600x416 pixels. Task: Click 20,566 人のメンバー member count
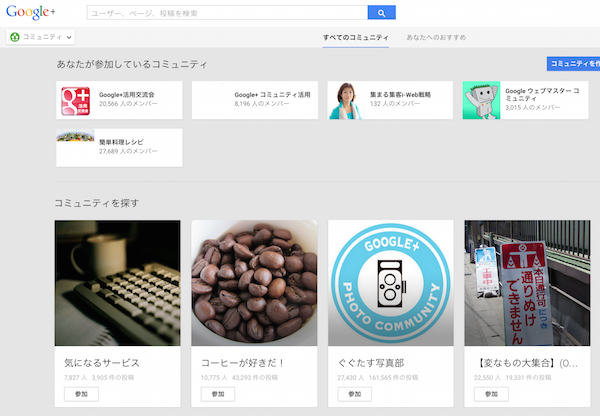[x=128, y=104]
